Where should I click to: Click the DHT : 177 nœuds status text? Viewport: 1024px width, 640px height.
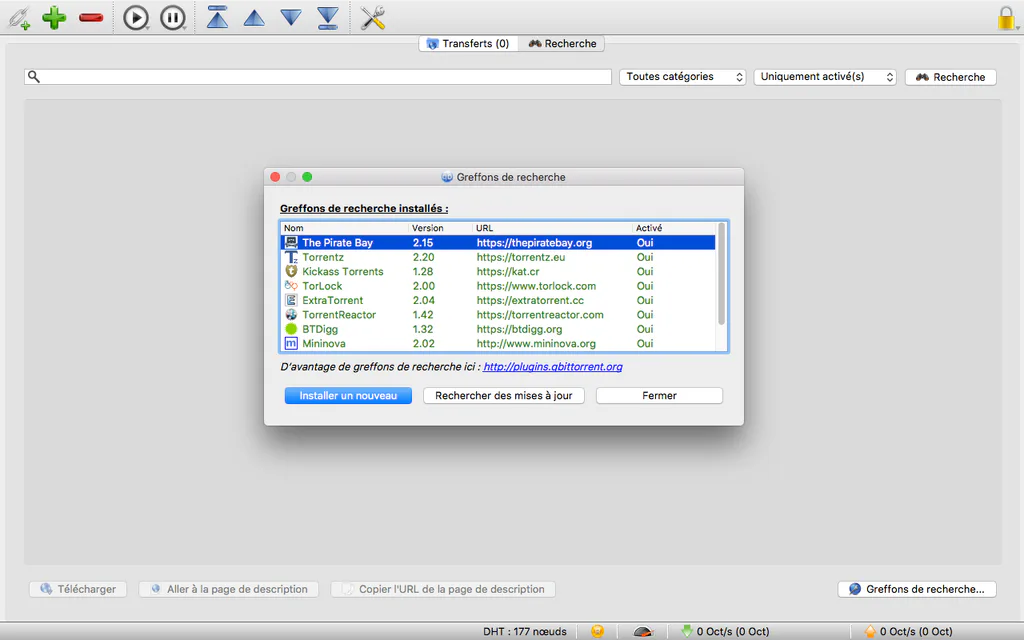coord(525,632)
